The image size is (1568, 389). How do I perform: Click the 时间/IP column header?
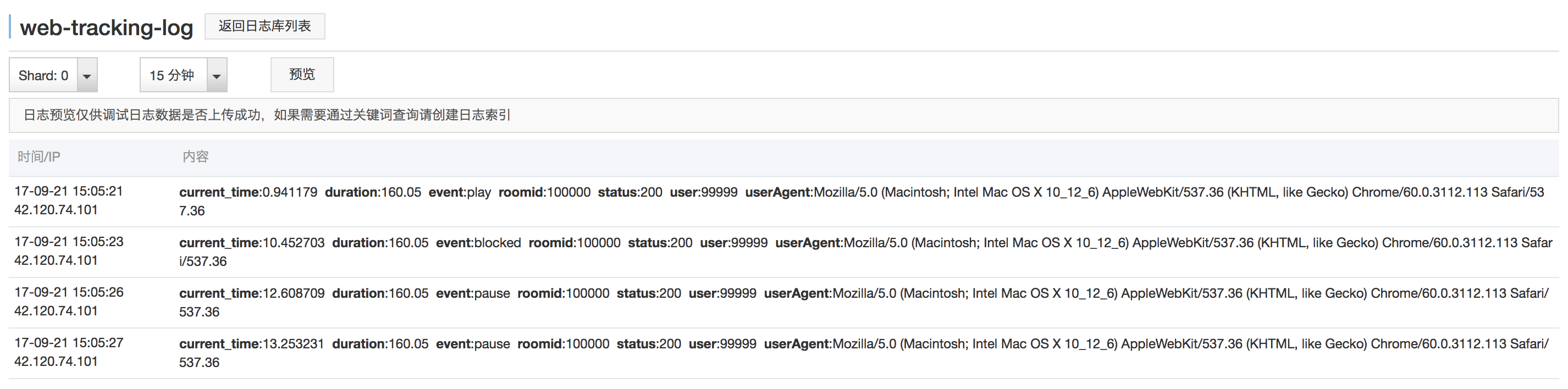[x=39, y=157]
